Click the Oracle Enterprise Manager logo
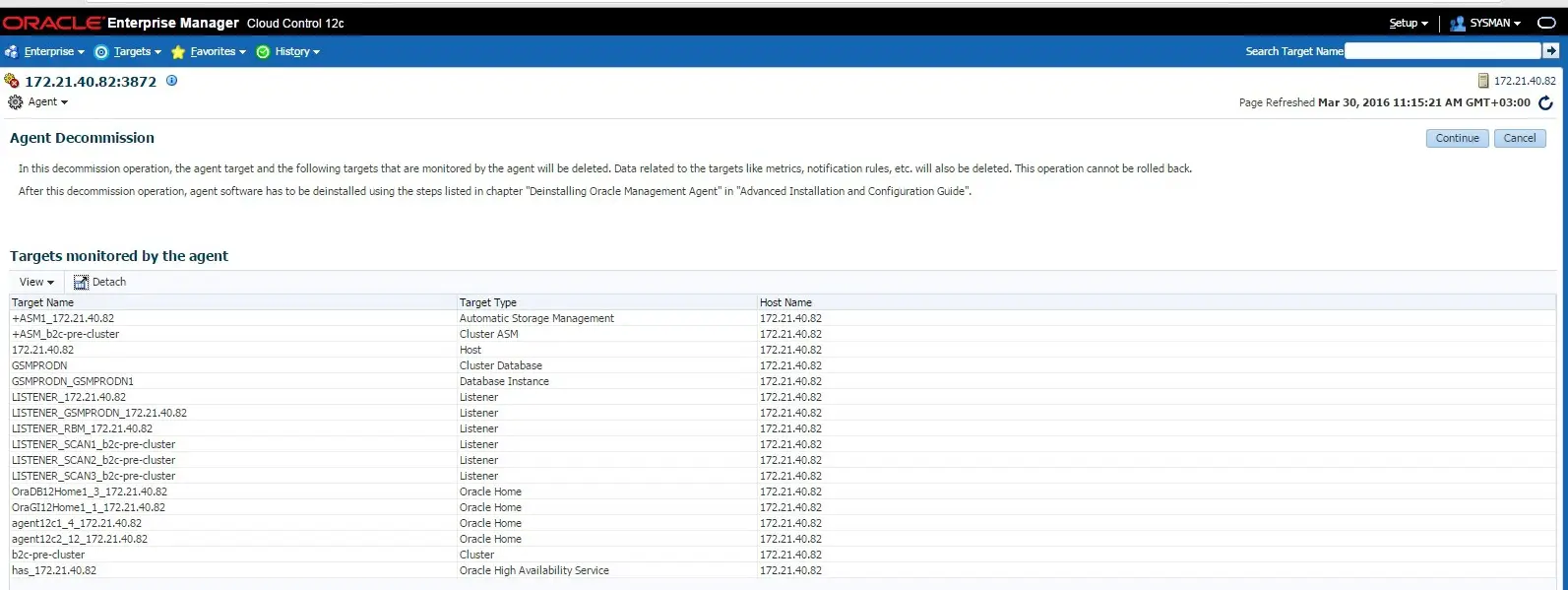The height and width of the screenshot is (590, 1568). (x=121, y=23)
